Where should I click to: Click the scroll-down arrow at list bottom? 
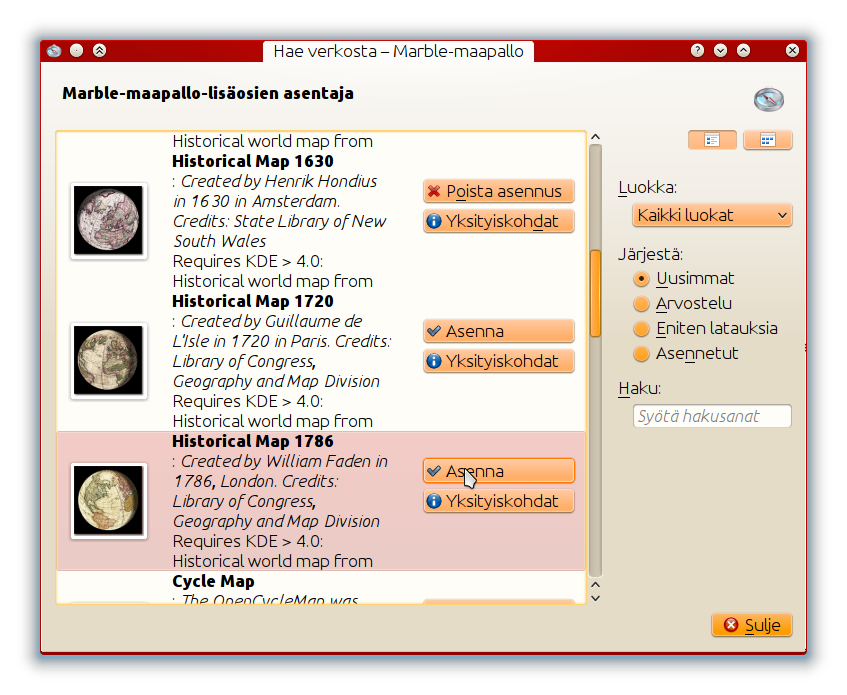(595, 598)
